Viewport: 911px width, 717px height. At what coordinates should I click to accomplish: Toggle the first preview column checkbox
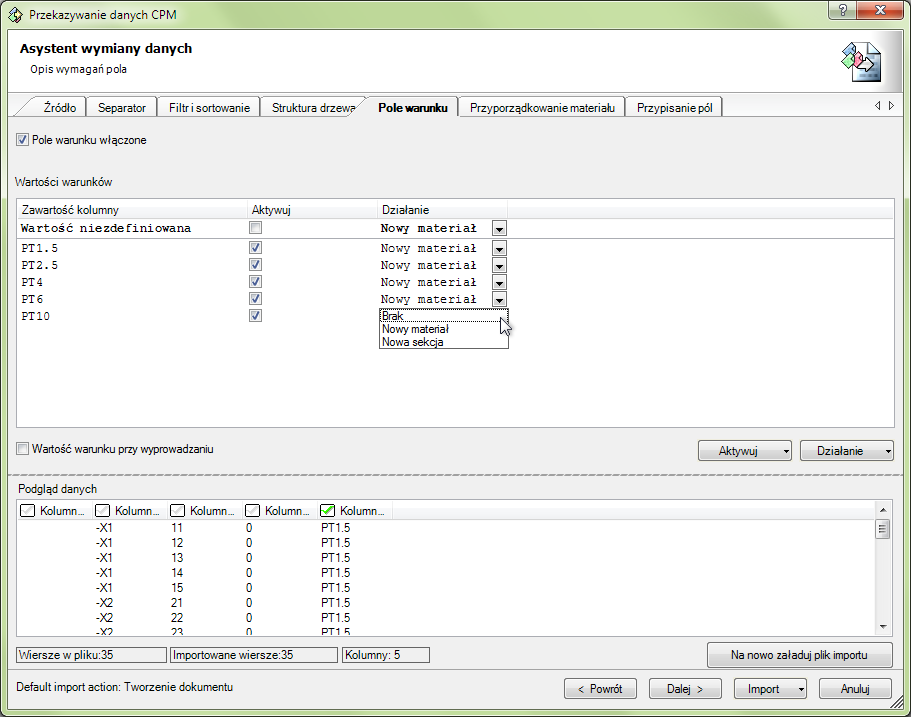(27, 511)
